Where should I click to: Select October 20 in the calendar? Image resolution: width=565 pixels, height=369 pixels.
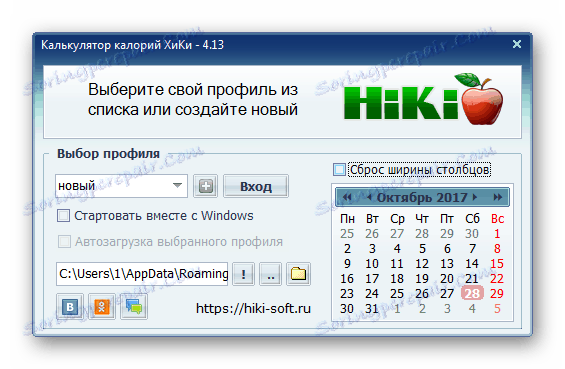447,279
